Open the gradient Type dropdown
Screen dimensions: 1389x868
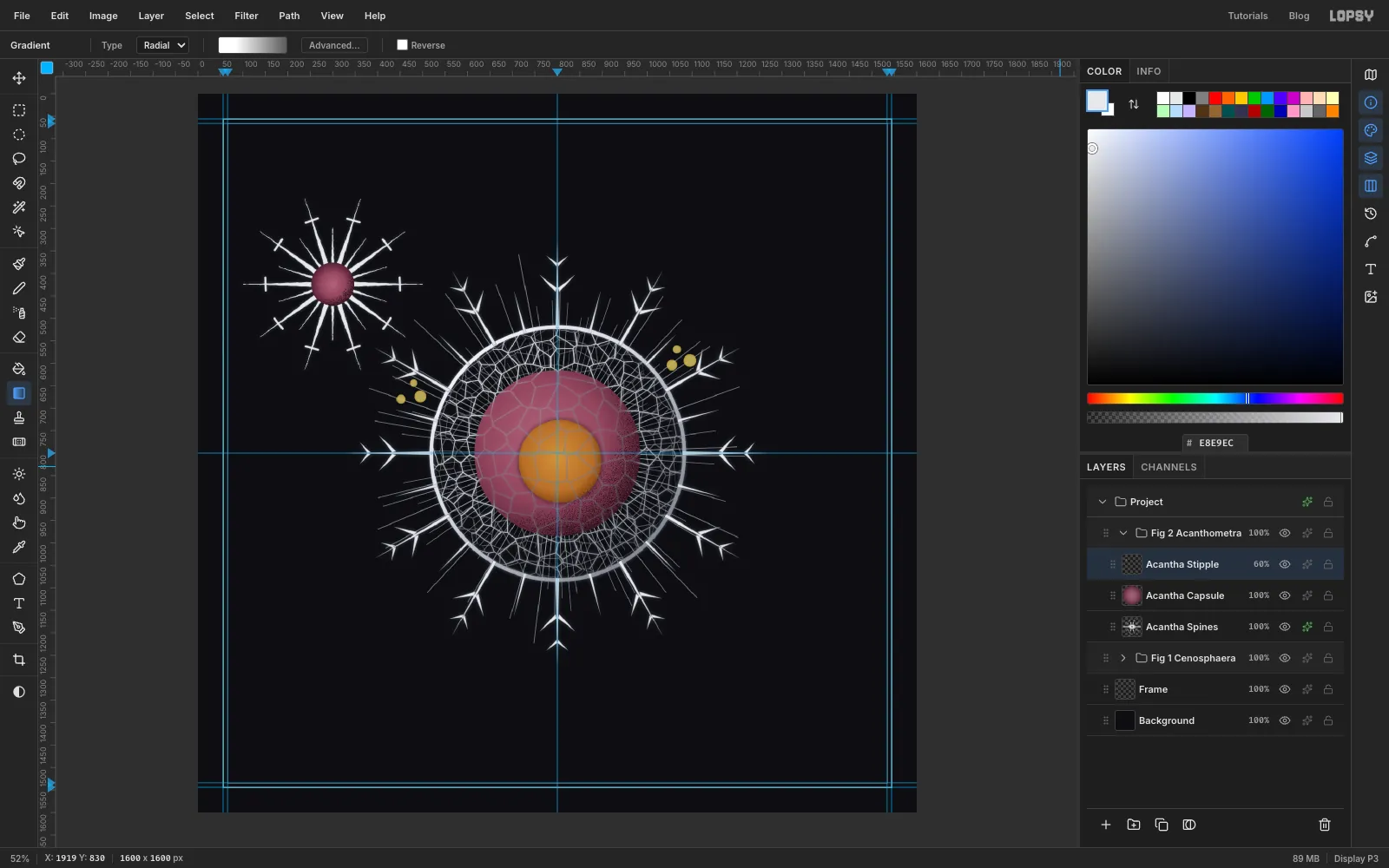[162, 45]
